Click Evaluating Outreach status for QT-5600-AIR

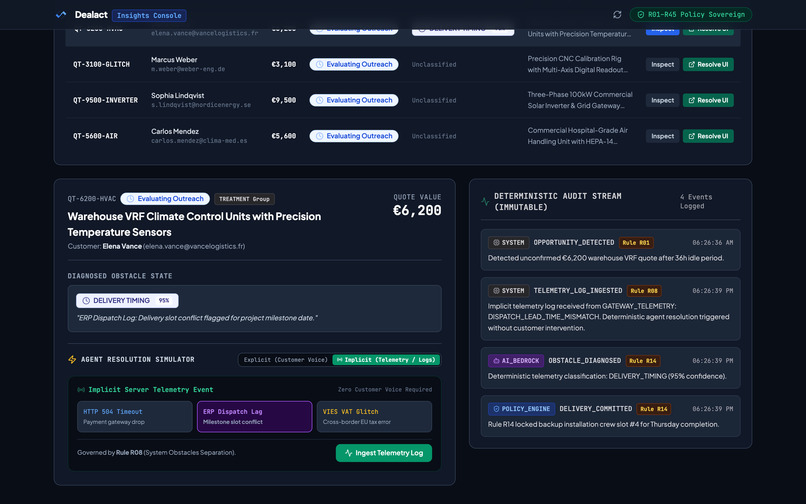tap(354, 136)
